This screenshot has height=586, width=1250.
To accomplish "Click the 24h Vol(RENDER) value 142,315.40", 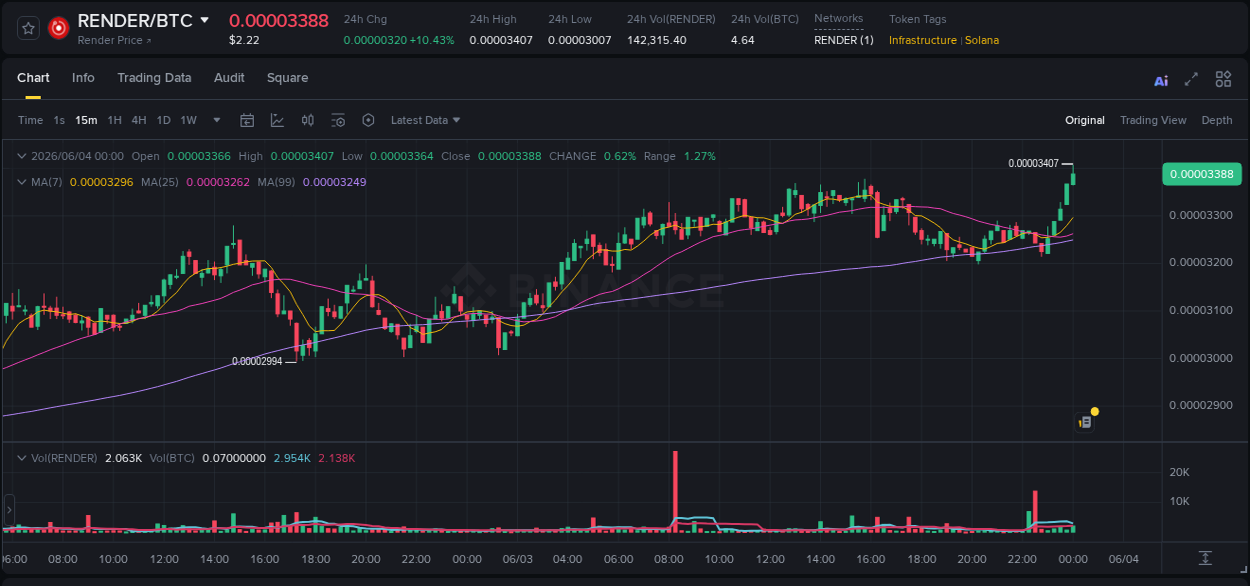I will tap(657, 40).
